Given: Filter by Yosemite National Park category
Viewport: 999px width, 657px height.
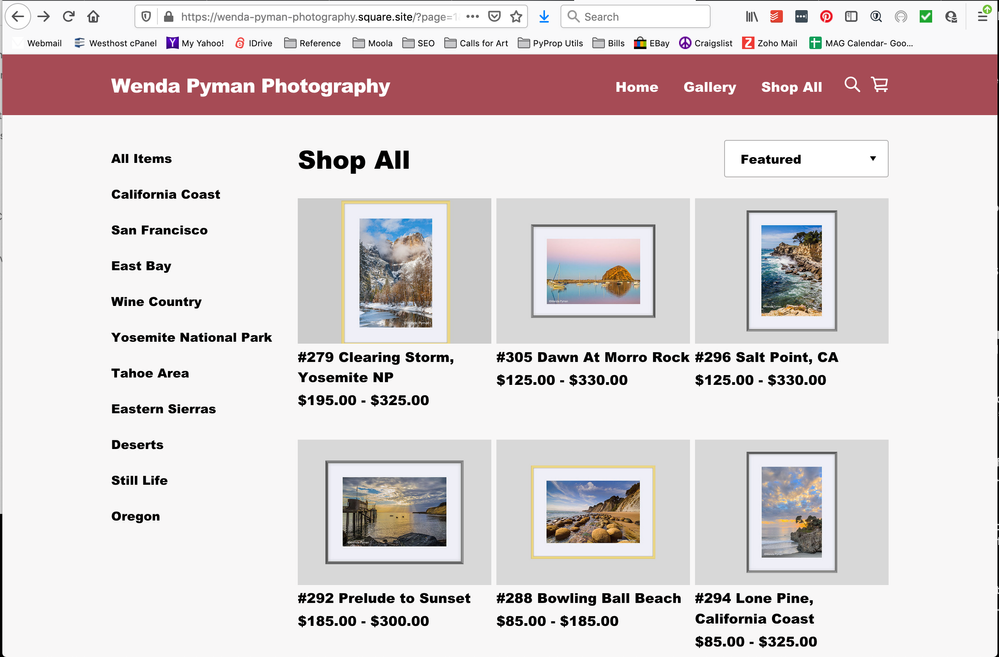Looking at the screenshot, I should (191, 337).
